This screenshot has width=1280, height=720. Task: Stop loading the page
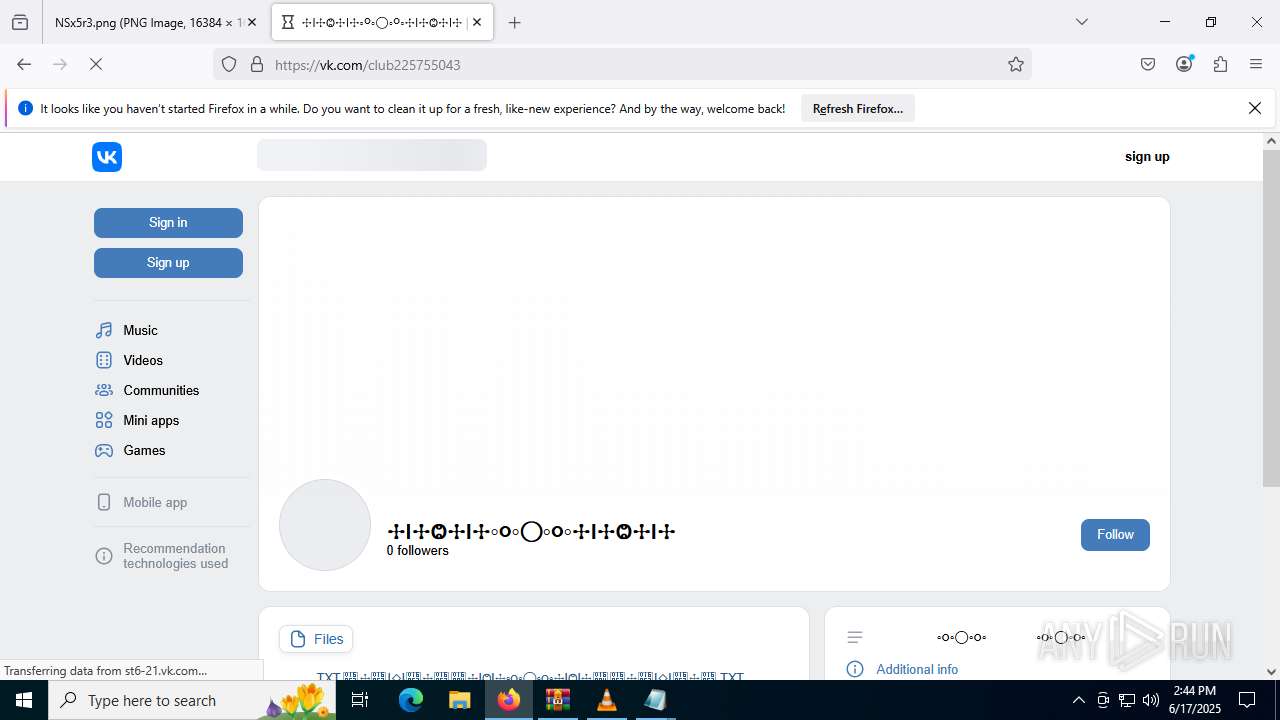(96, 64)
